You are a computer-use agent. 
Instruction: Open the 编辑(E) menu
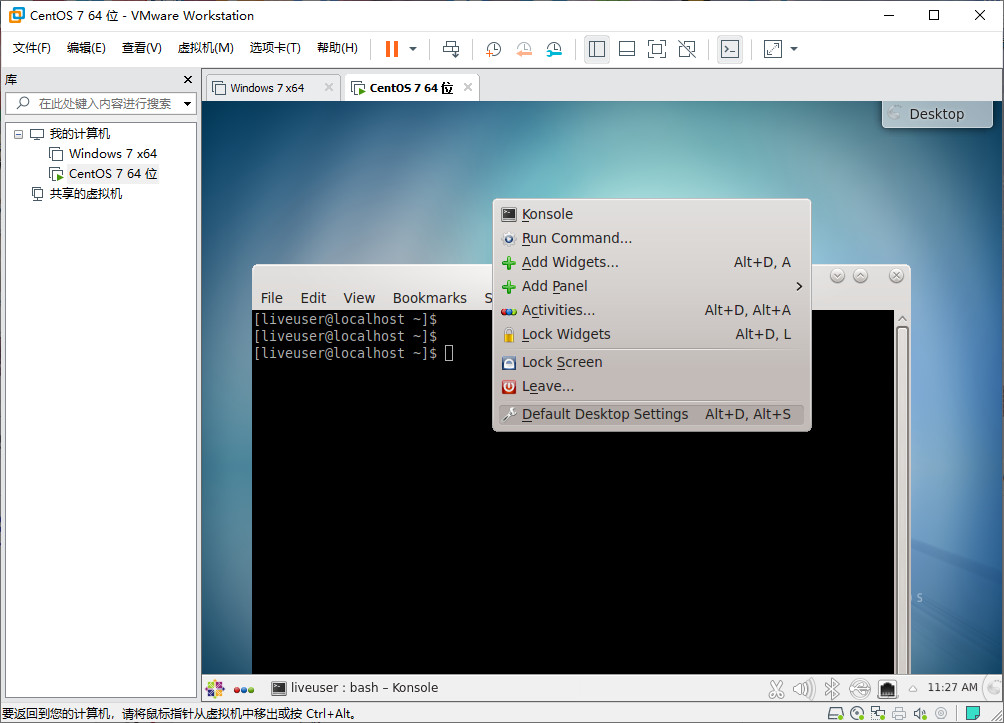pos(86,48)
